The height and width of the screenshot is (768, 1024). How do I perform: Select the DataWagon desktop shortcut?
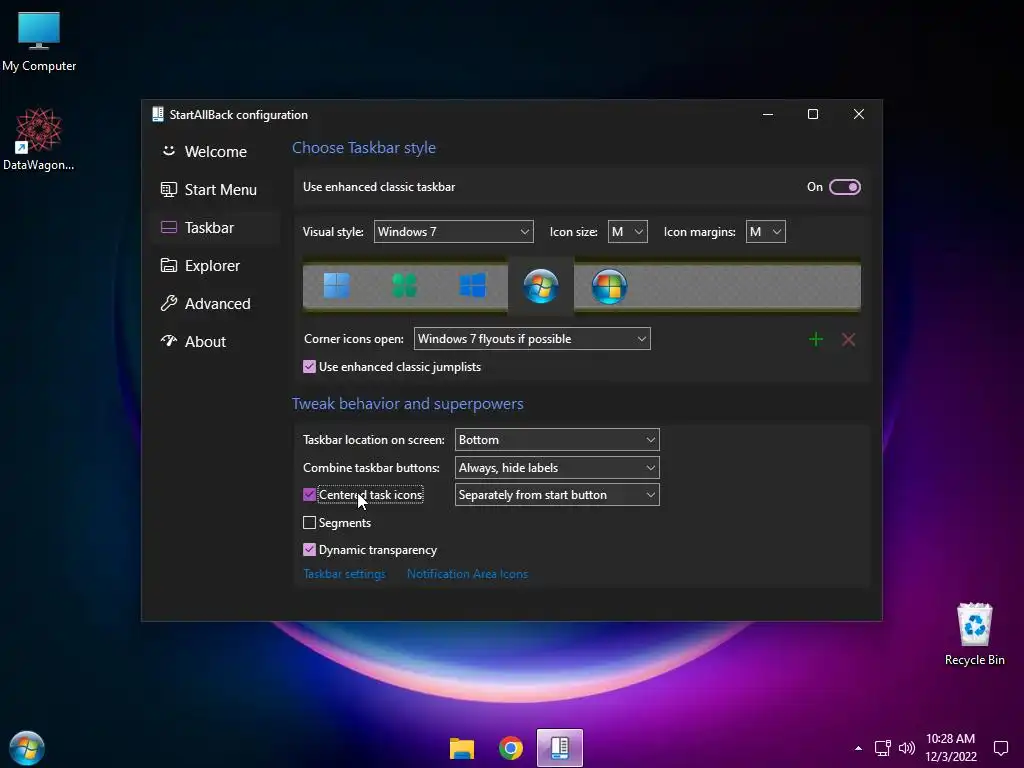[39, 140]
